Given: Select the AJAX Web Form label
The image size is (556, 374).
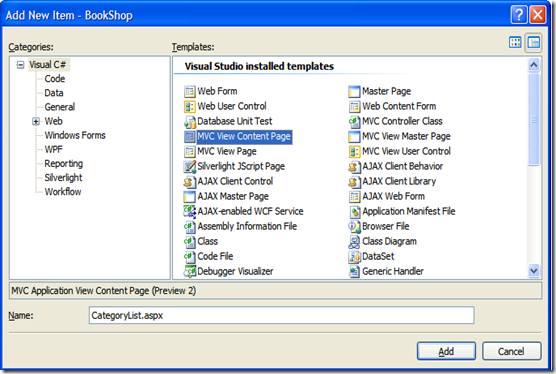Looking at the screenshot, I should tap(393, 196).
